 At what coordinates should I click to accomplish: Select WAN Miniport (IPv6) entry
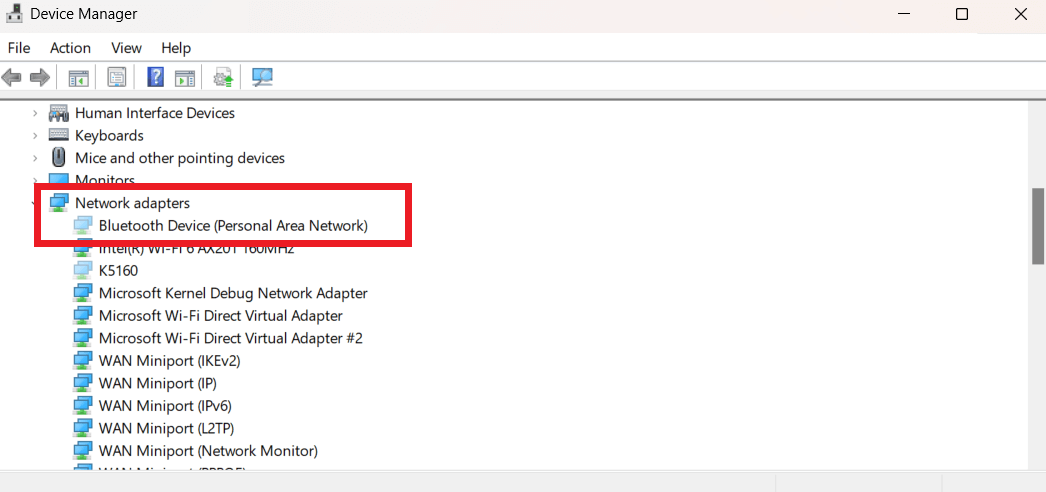pyautogui.click(x=165, y=406)
